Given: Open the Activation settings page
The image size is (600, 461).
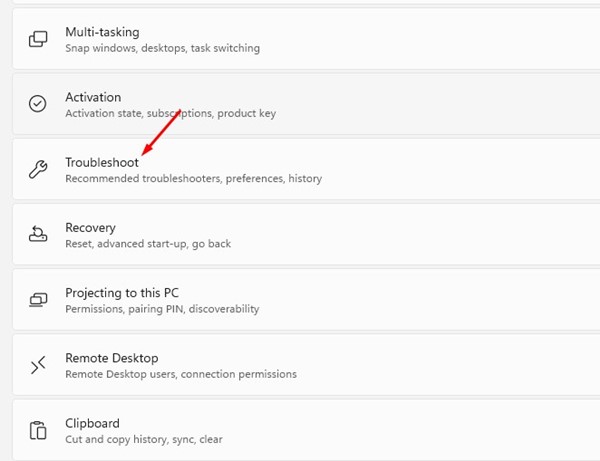Looking at the screenshot, I should pos(93,97).
